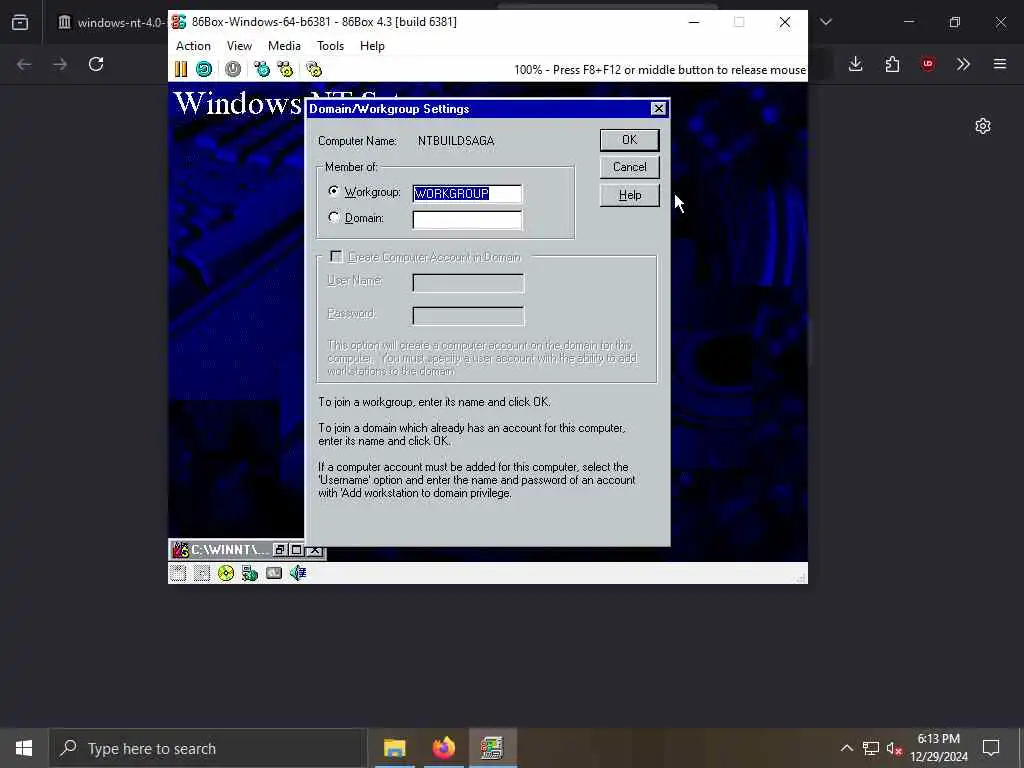The image size is (1024, 768).
Task: Click the Windows taskbar search box
Action: [x=208, y=748]
